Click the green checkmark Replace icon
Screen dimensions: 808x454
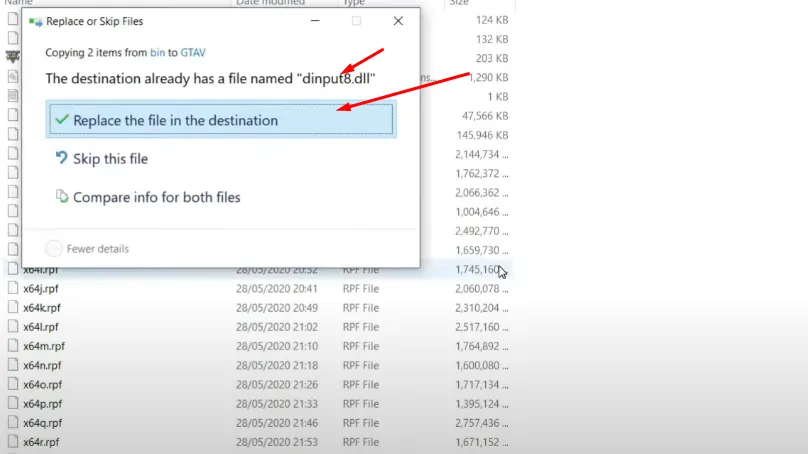pyautogui.click(x=62, y=120)
